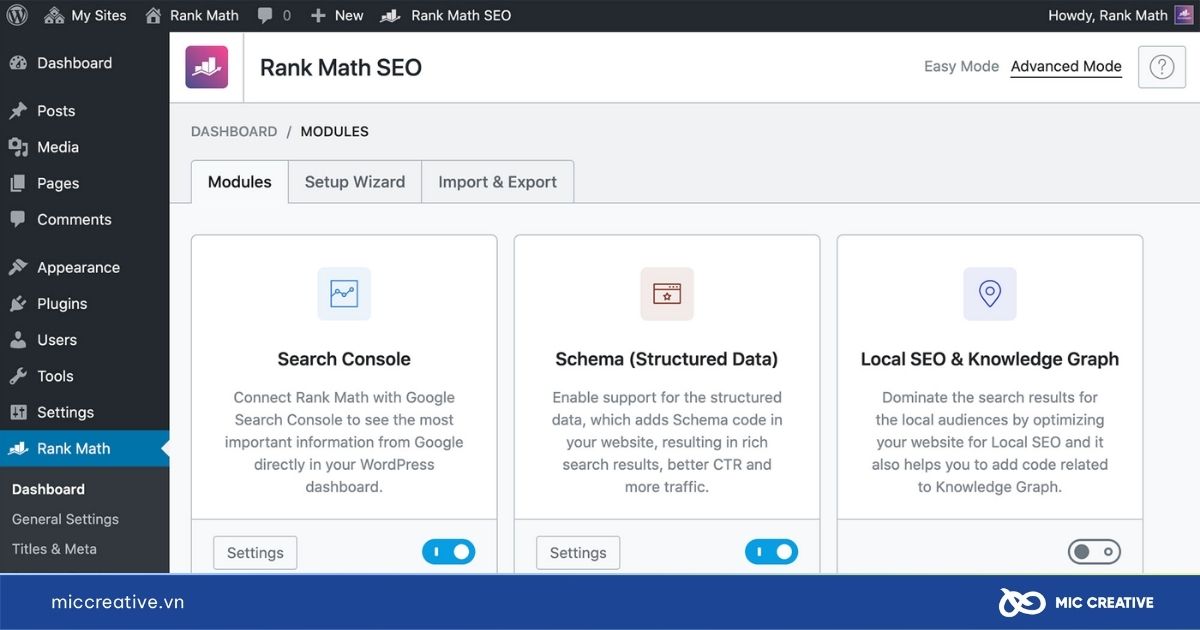Open Search Console Settings button

click(x=255, y=553)
